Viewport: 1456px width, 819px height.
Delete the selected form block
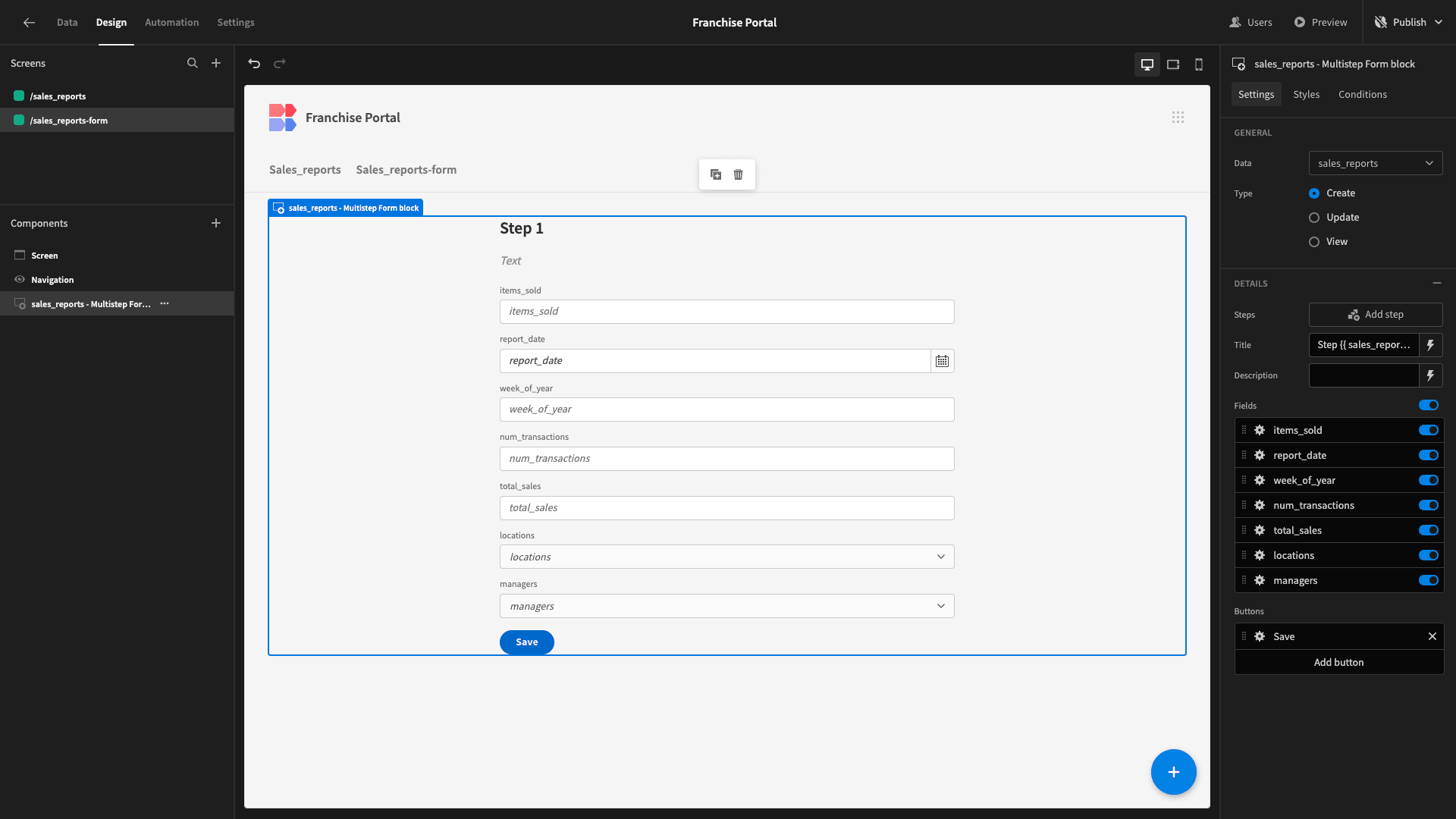tap(739, 174)
